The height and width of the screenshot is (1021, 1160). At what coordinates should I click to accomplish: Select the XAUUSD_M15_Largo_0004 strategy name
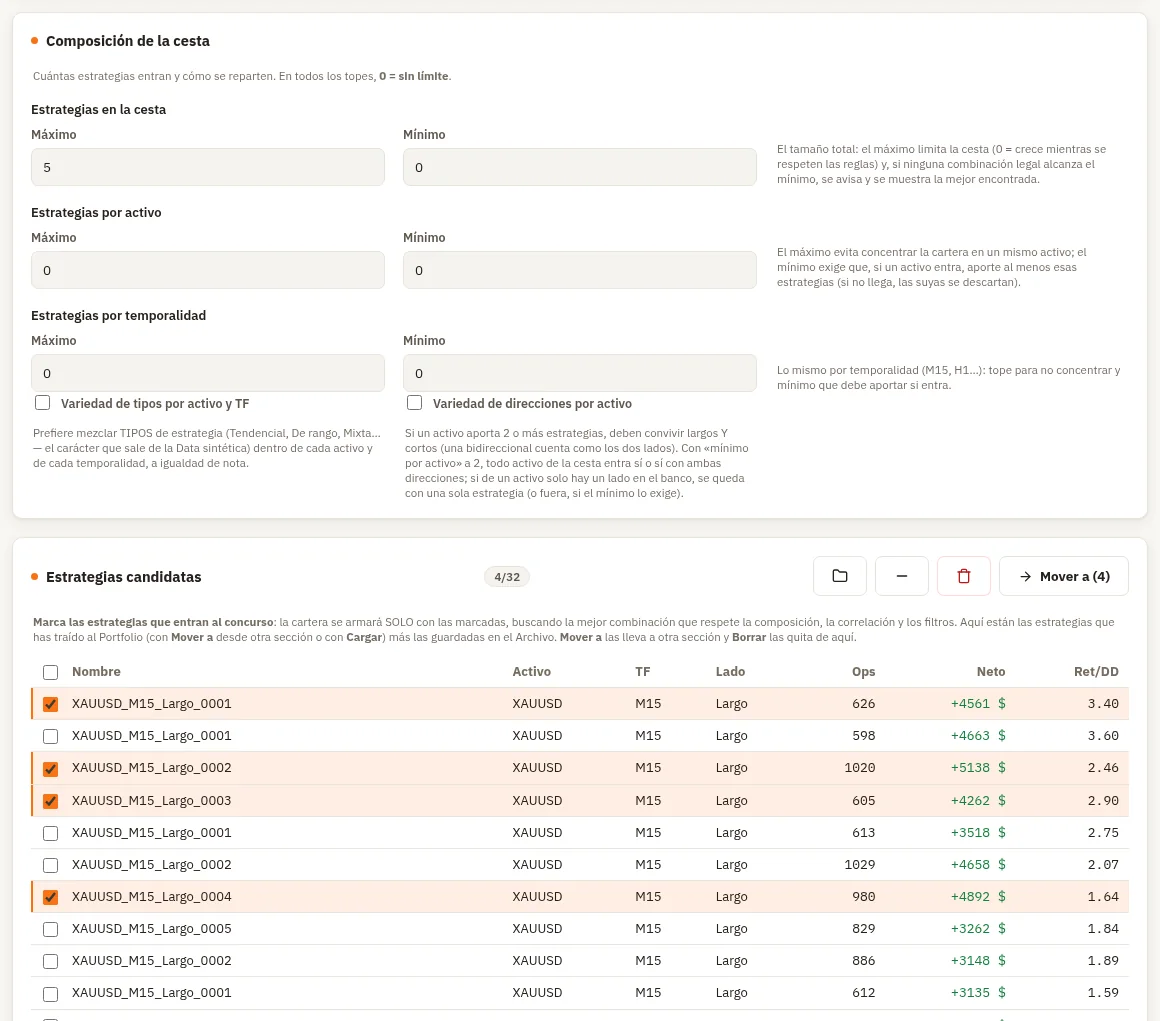[x=152, y=896]
